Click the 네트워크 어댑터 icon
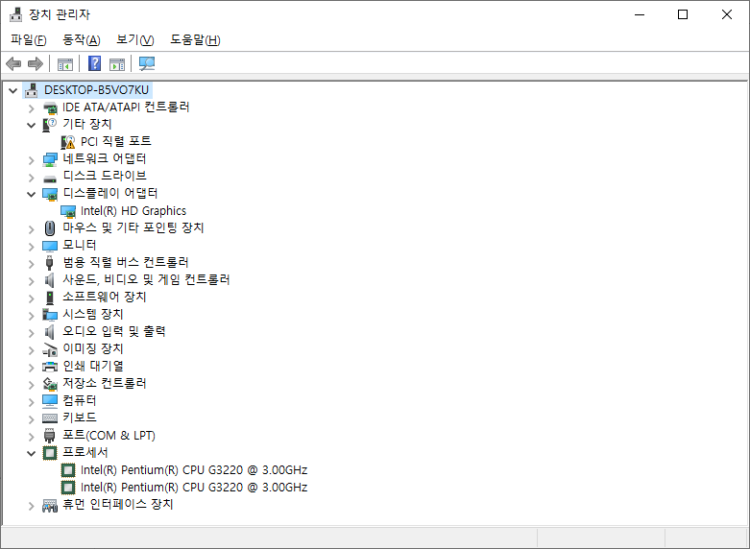 (50, 159)
